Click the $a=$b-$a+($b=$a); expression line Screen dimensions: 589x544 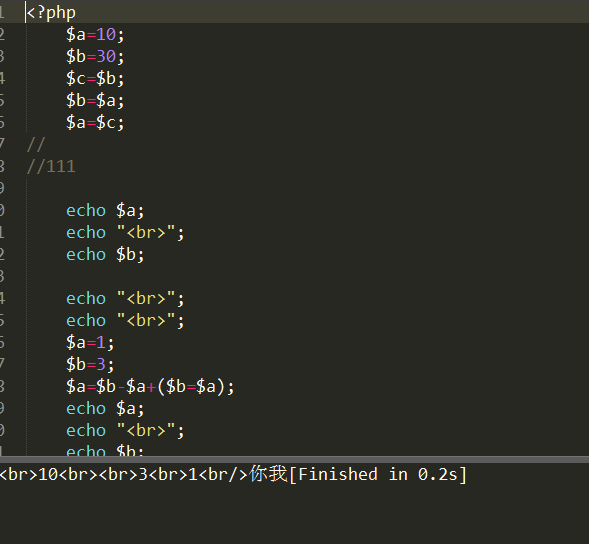(x=150, y=387)
